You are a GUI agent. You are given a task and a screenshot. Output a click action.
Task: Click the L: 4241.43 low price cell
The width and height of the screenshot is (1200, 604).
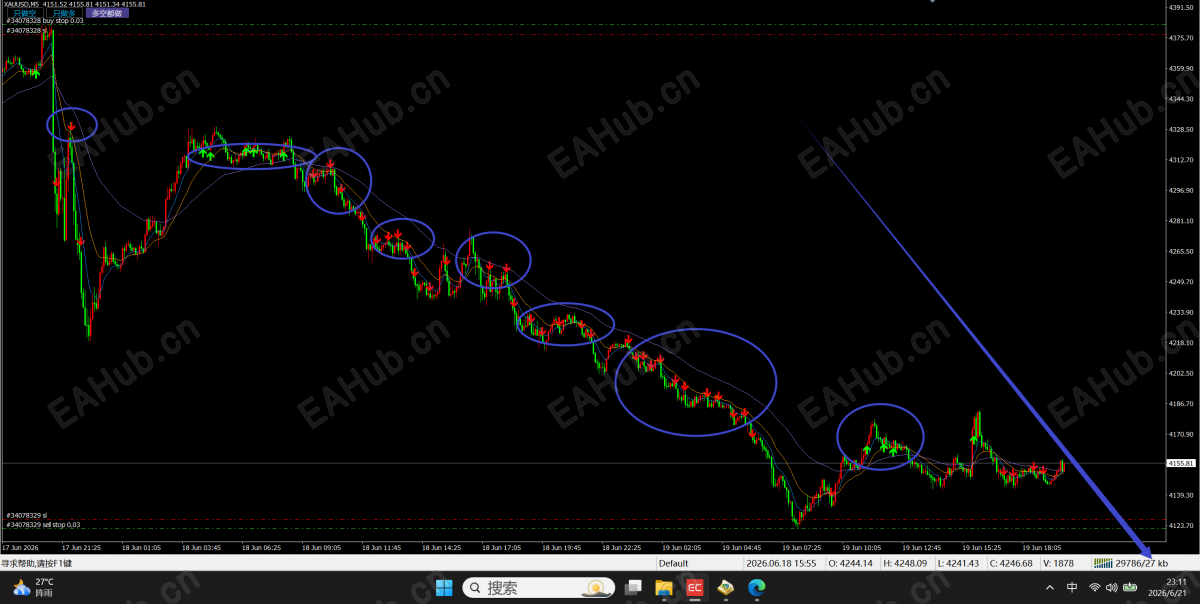coord(959,563)
